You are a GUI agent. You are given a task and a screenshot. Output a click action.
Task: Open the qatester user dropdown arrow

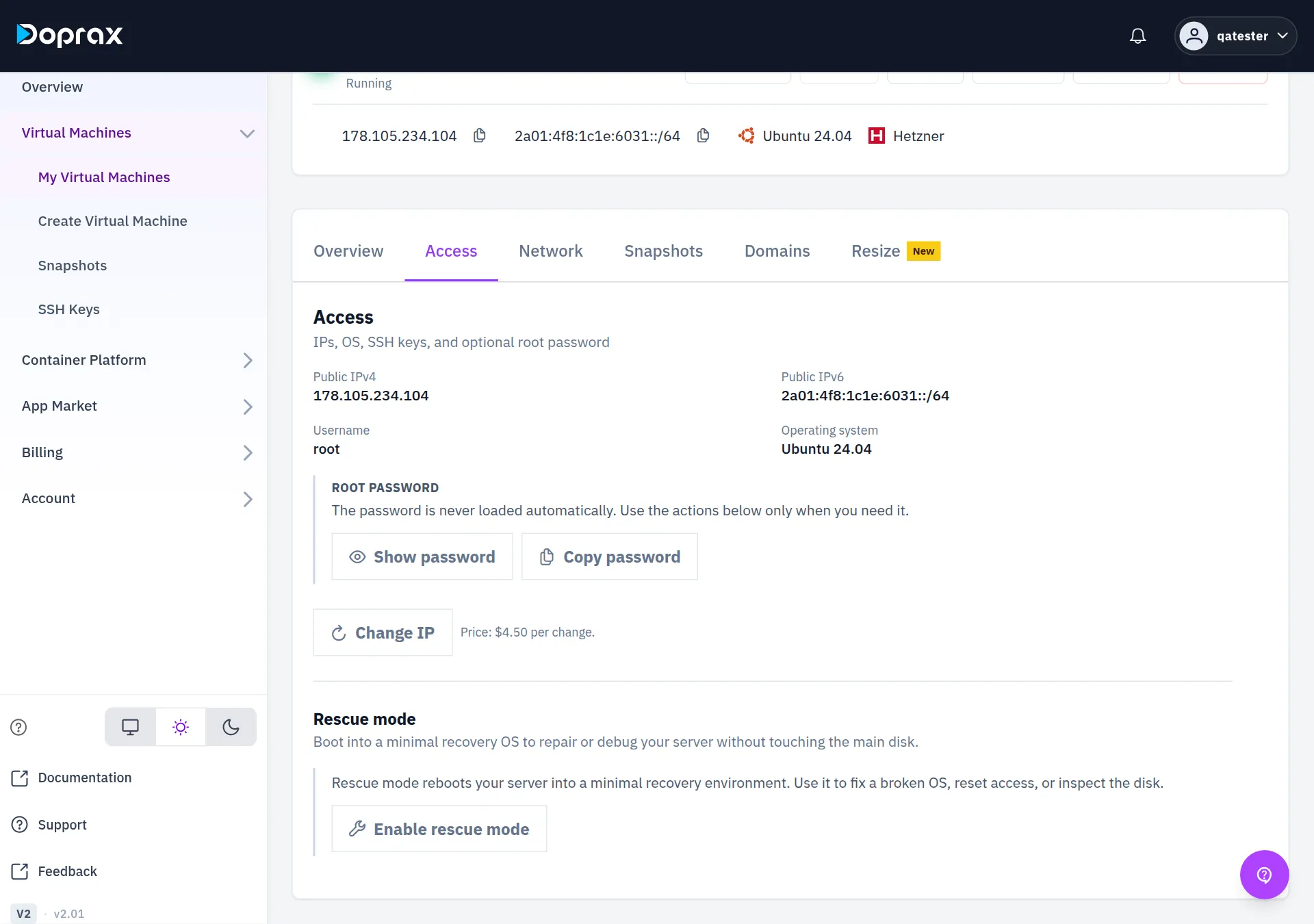[1283, 36]
